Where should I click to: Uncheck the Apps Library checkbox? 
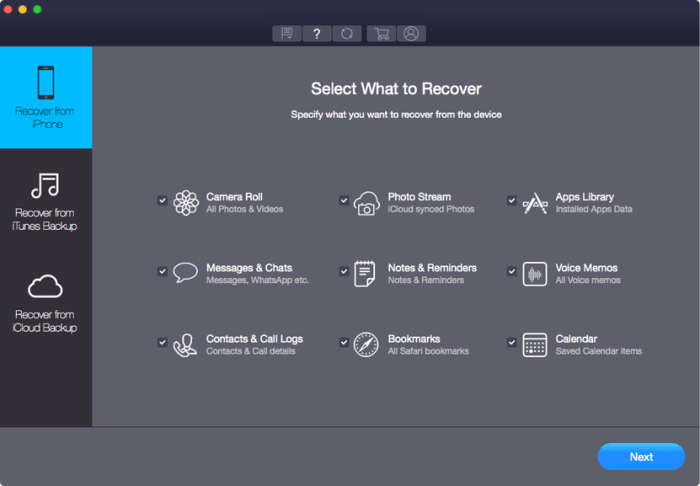pos(512,200)
